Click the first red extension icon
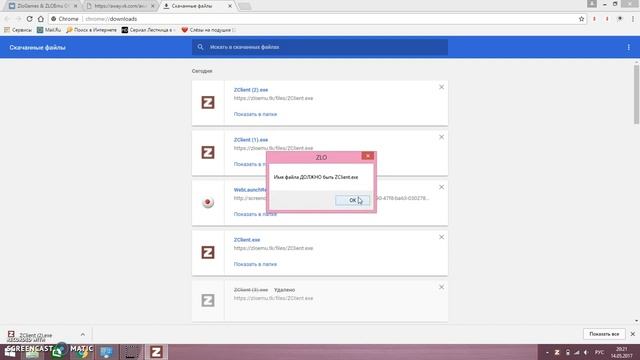Viewport: 640px width, 360px height. click(594, 19)
